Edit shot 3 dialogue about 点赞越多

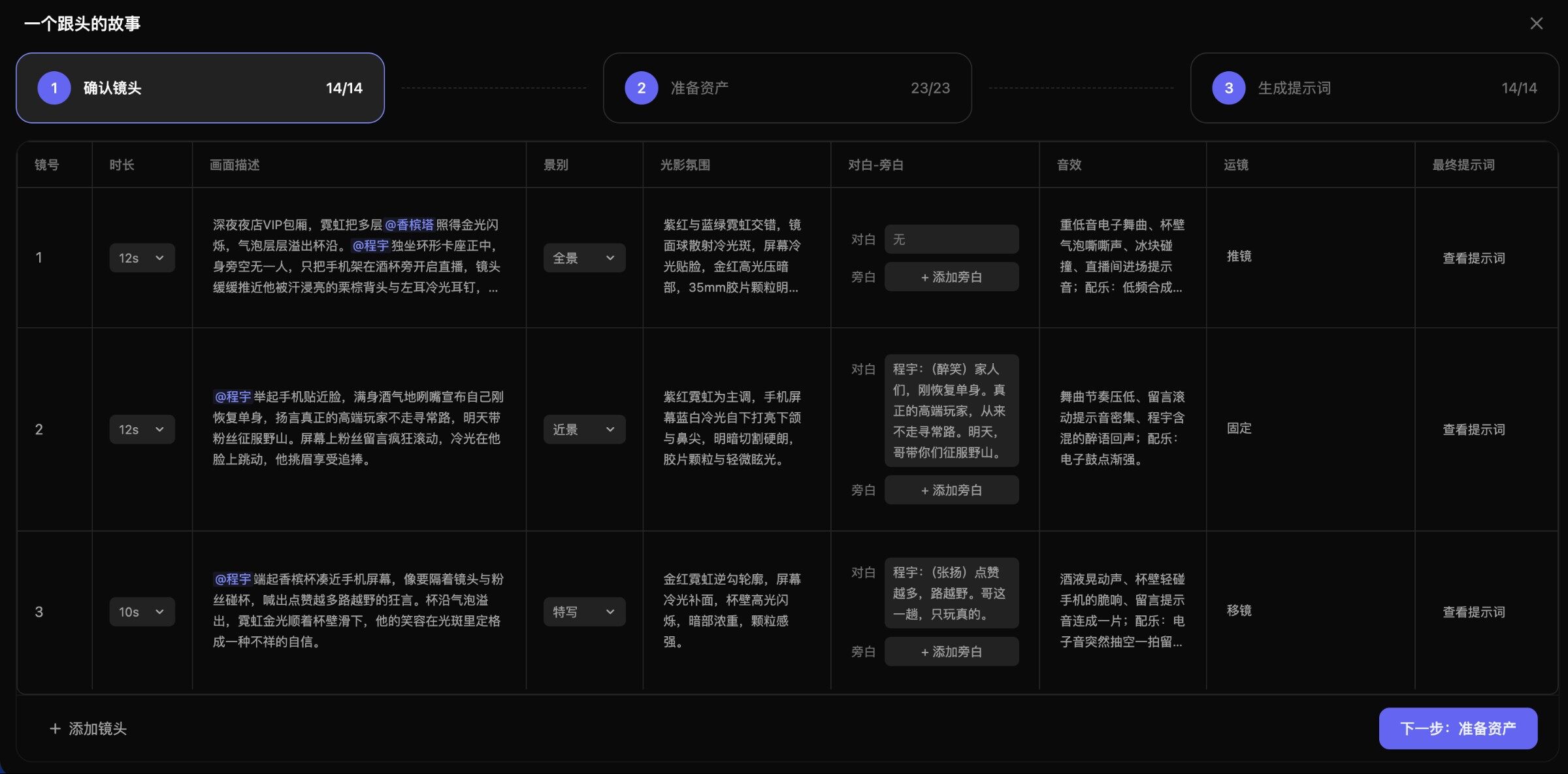coord(951,592)
